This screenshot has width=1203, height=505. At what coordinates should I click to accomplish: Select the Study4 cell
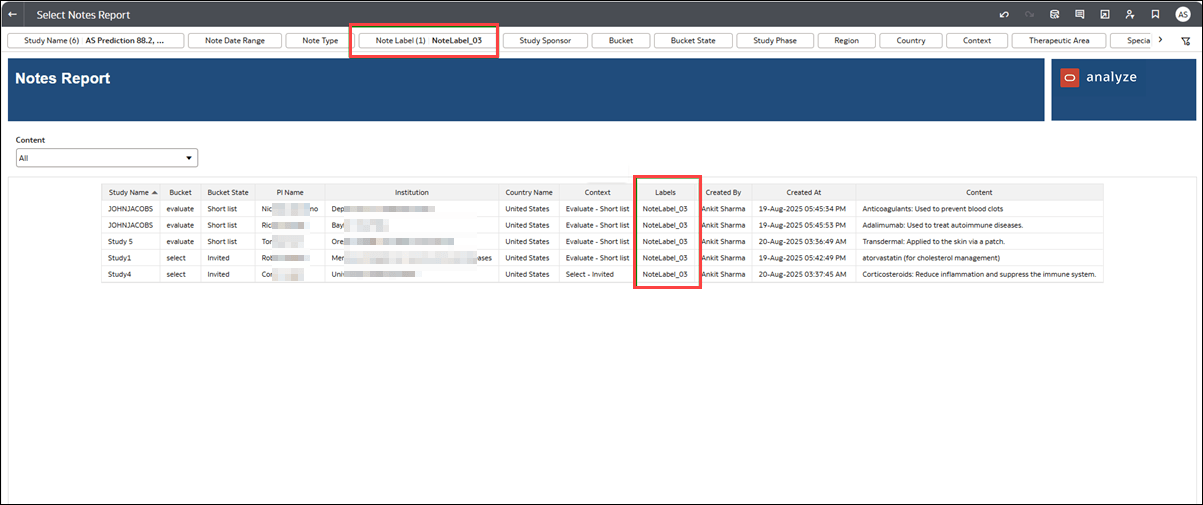[x=132, y=274]
